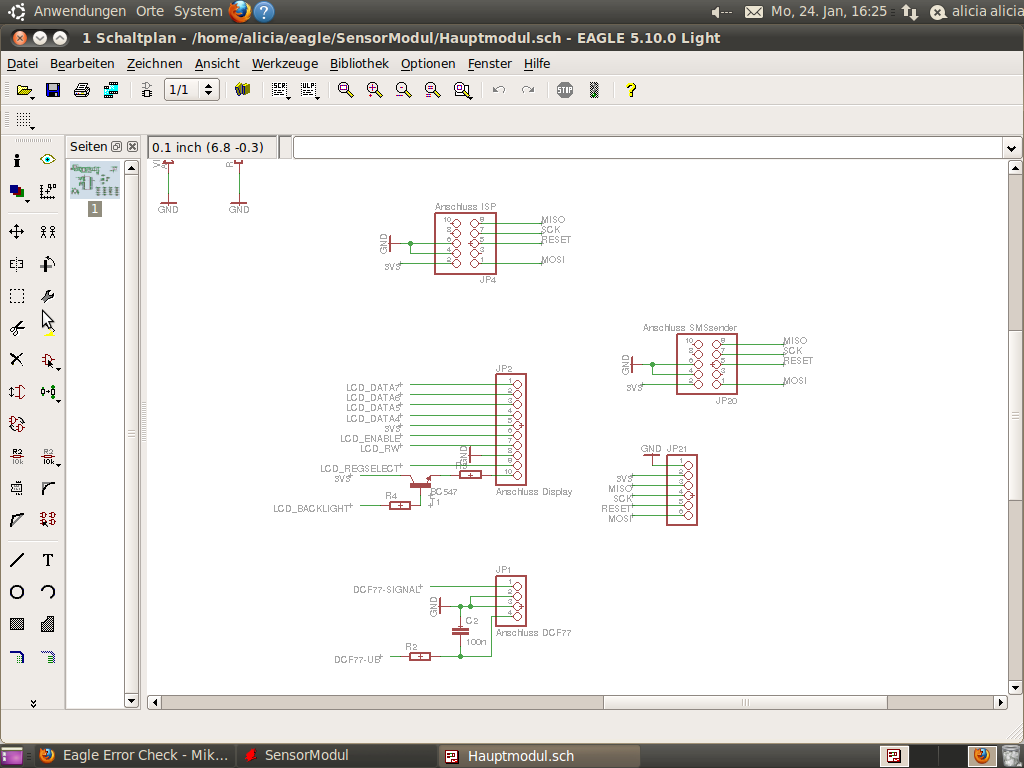Open the Ansicht menu
This screenshot has width=1024, height=768.
point(217,64)
